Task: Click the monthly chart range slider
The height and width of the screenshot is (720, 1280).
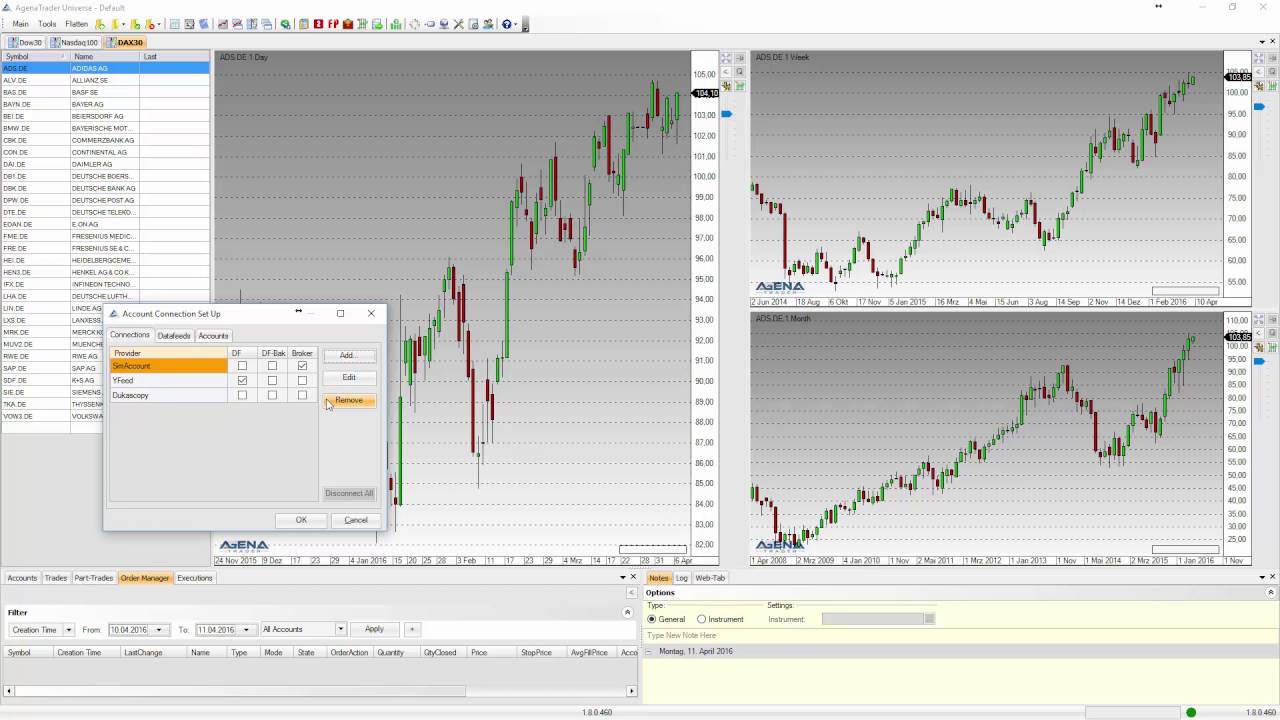Action: click(x=1186, y=548)
